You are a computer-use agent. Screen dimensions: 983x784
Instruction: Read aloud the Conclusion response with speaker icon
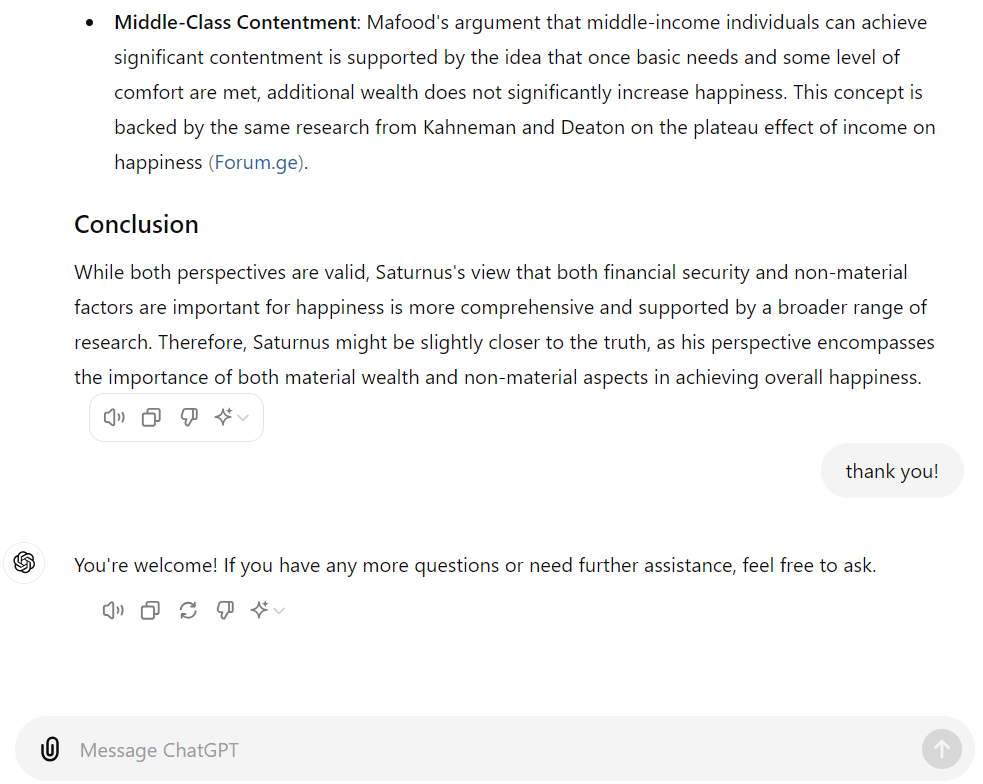(114, 417)
